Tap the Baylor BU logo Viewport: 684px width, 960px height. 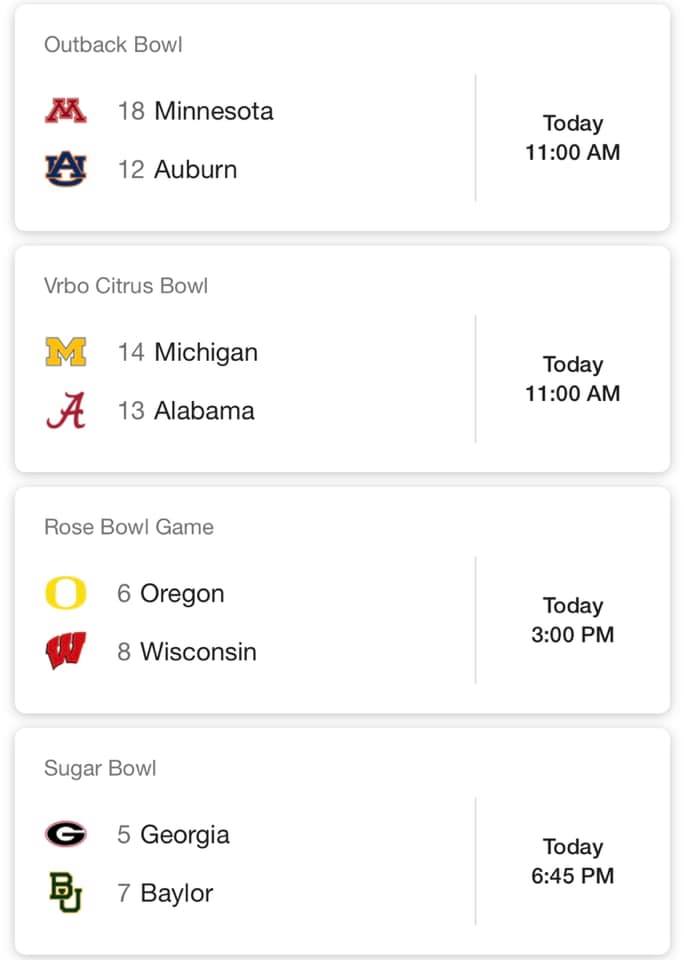pyautogui.click(x=66, y=893)
